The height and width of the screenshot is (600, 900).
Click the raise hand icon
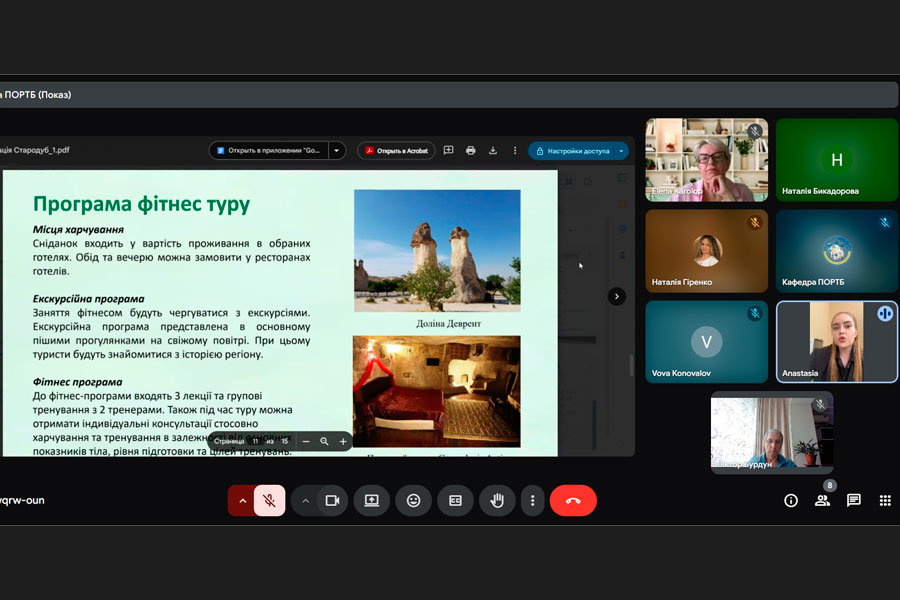pos(497,500)
